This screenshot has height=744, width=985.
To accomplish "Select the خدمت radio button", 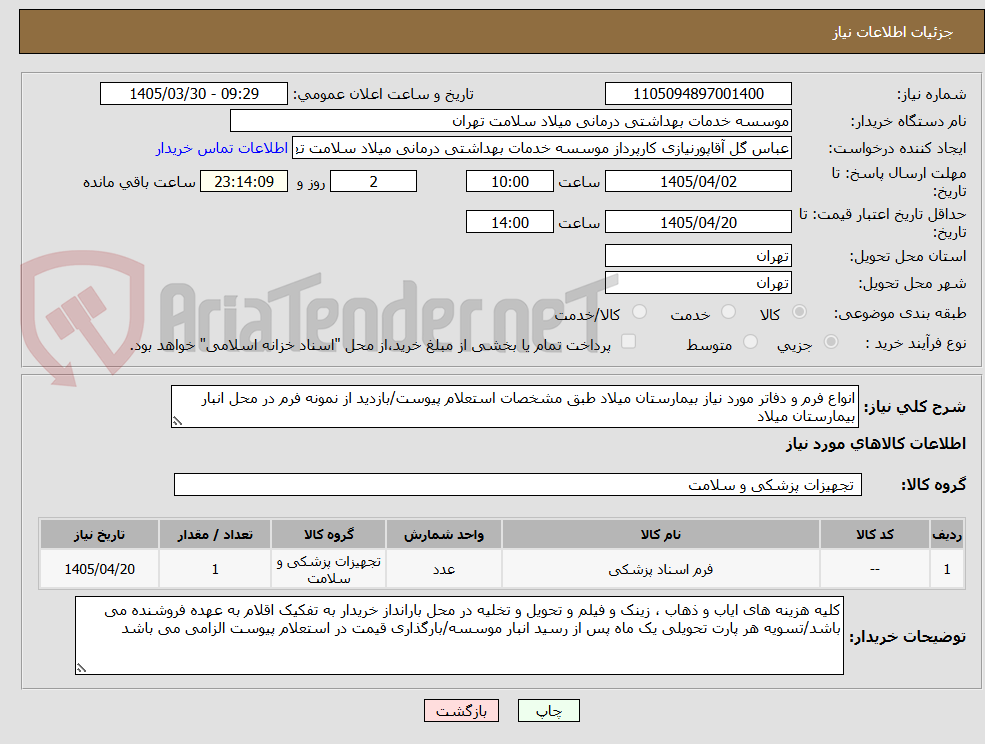I will [728, 312].
